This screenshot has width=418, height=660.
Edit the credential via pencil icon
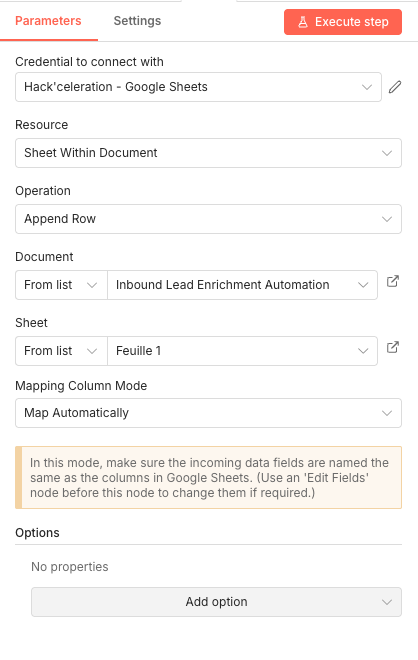tap(395, 87)
